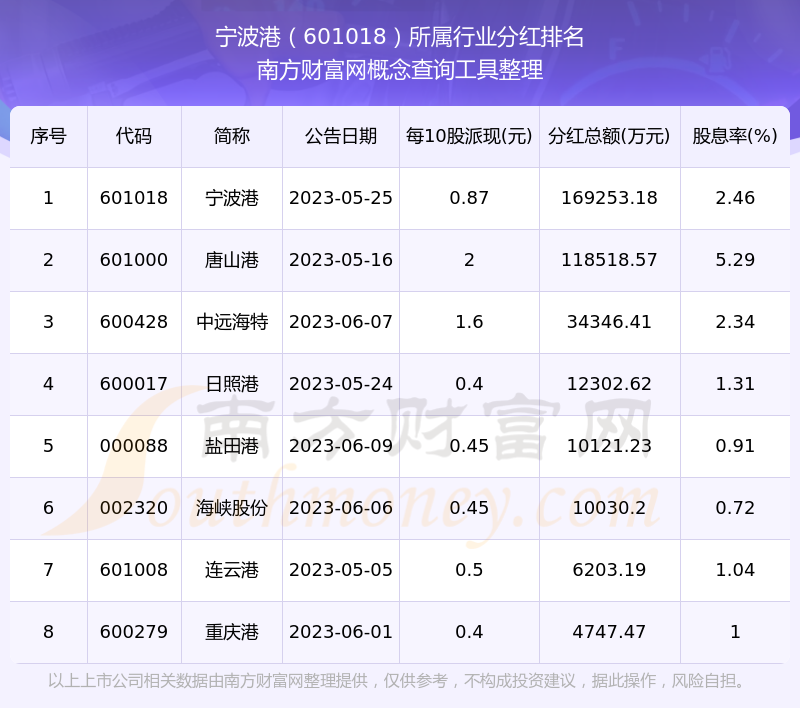Image resolution: width=800 pixels, height=708 pixels.
Task: Select stock code 601018
Action: point(134,198)
